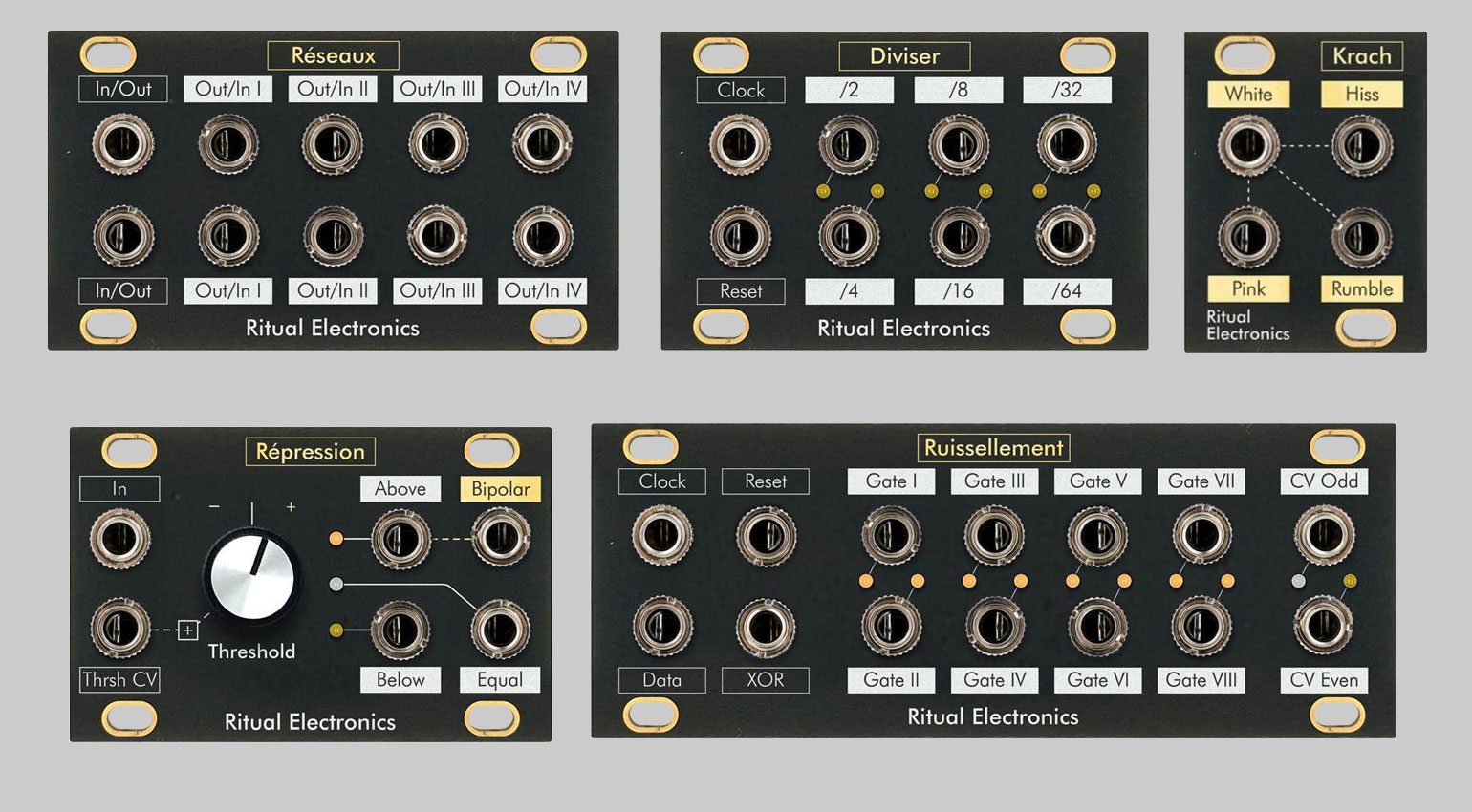Click the Gate V jack on Ruissellement
Screen dimensions: 1472x812
coord(1098,533)
